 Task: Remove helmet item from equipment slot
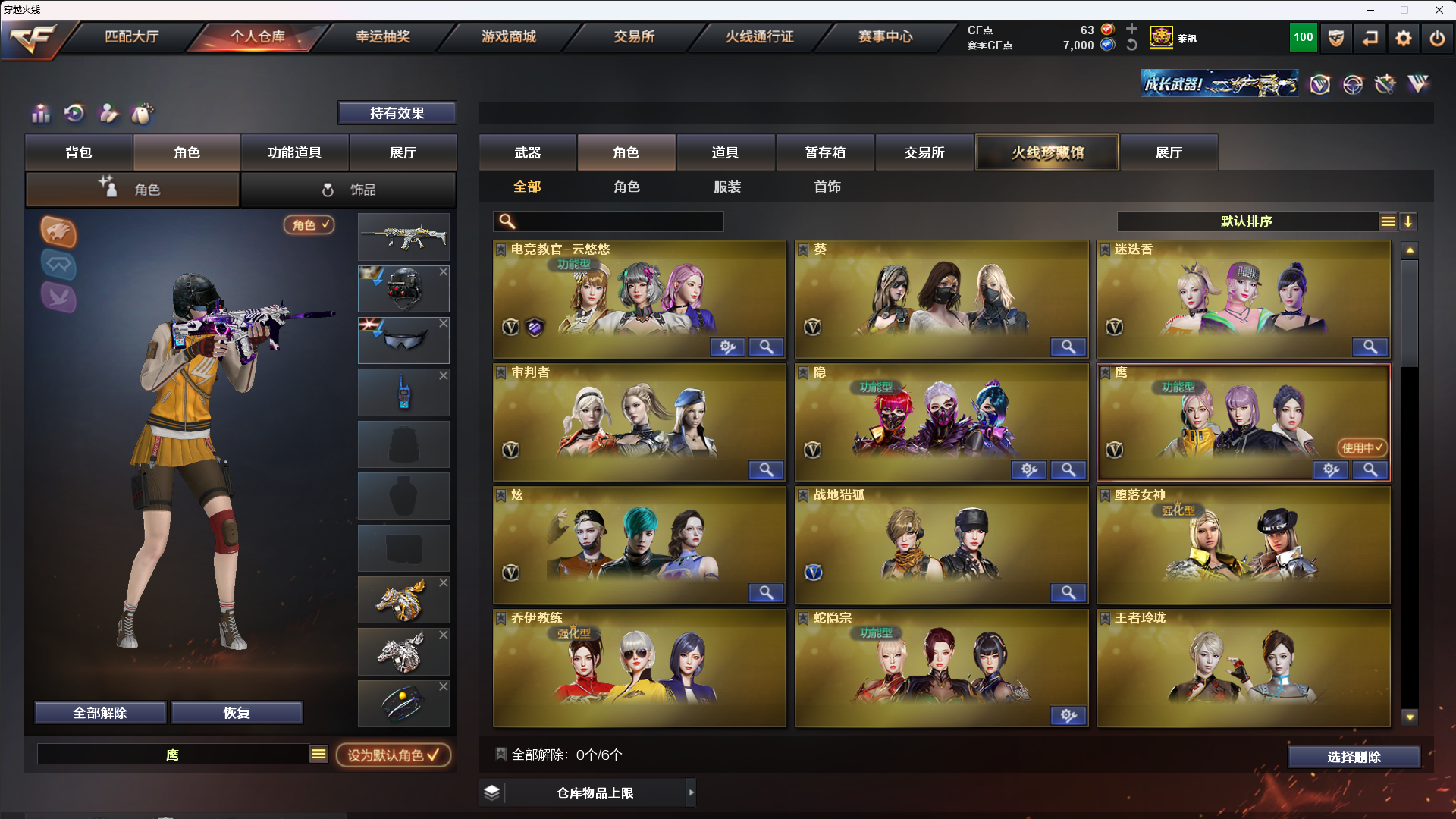pyautogui.click(x=444, y=271)
